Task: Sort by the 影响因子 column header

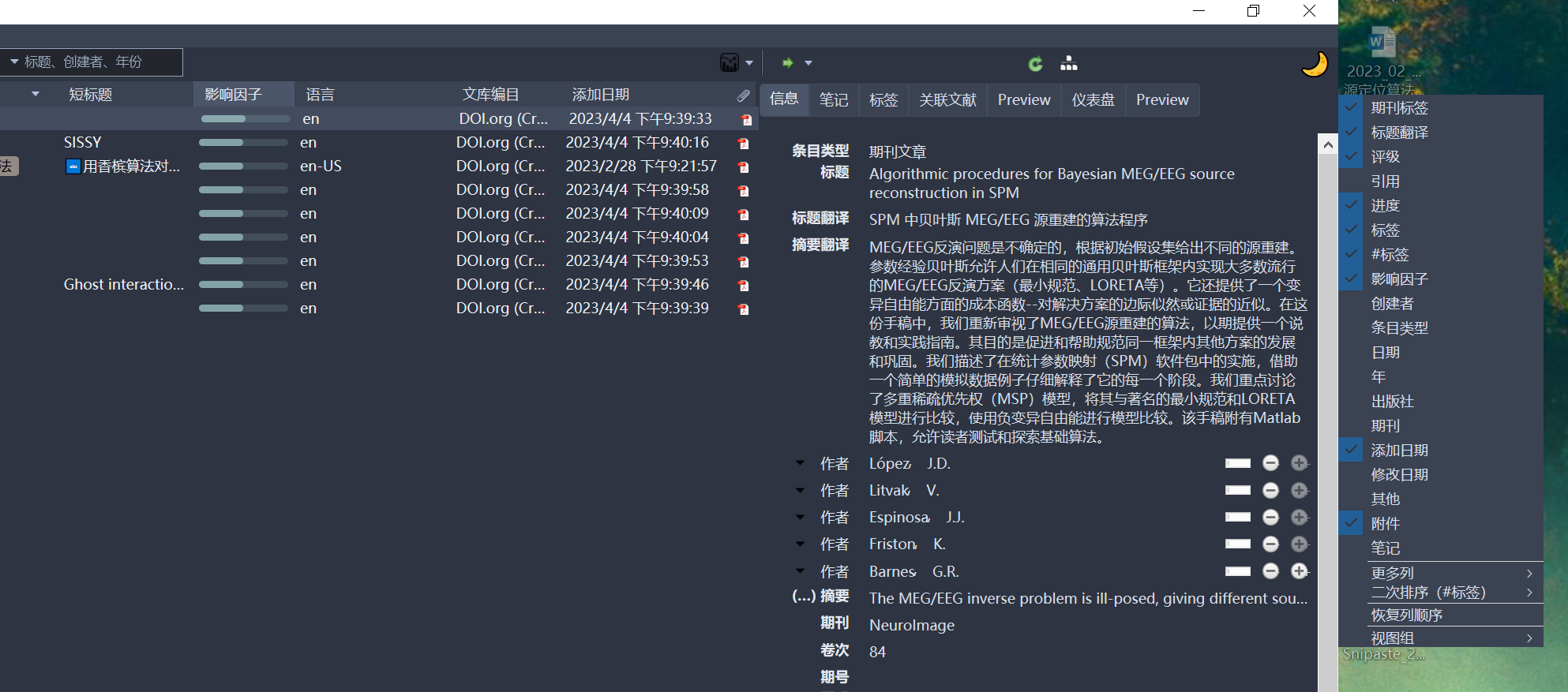Action: 243,95
